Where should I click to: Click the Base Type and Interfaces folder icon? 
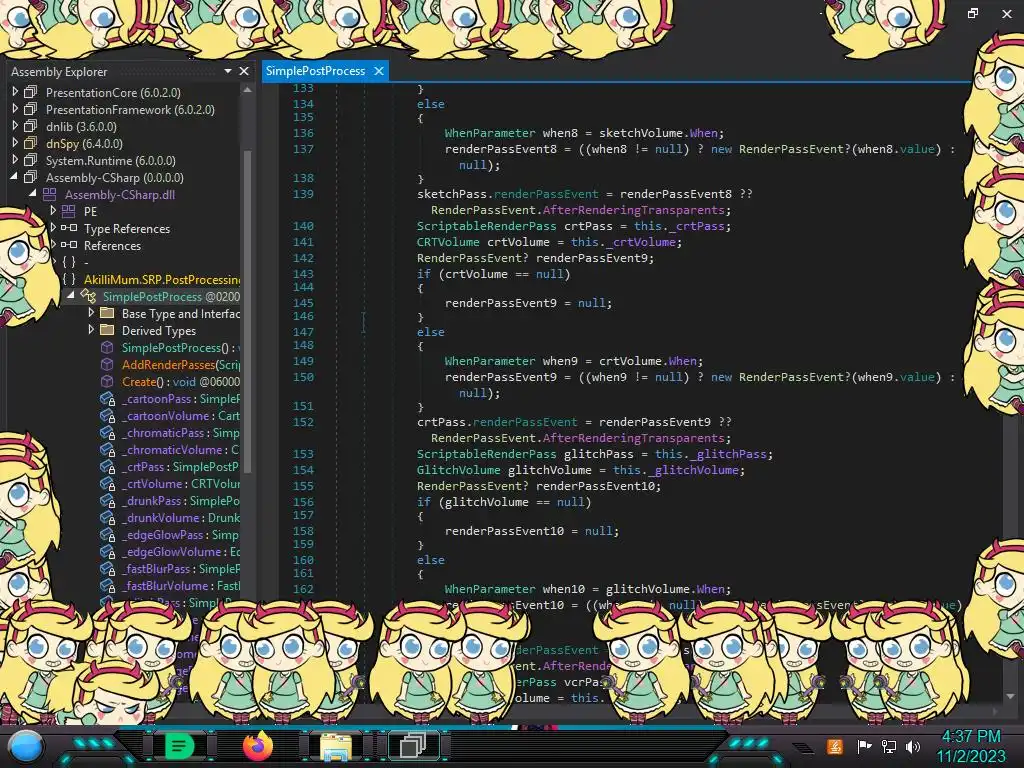(107, 313)
